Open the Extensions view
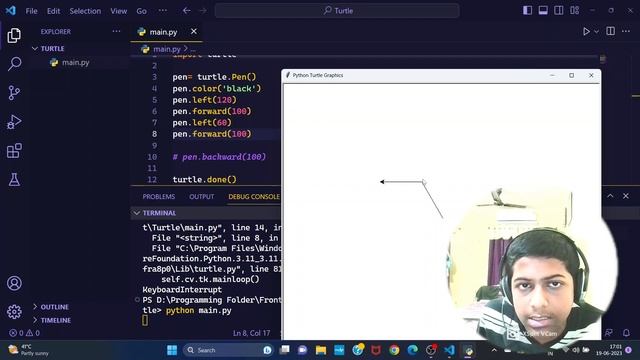The width and height of the screenshot is (640, 360). [x=14, y=151]
